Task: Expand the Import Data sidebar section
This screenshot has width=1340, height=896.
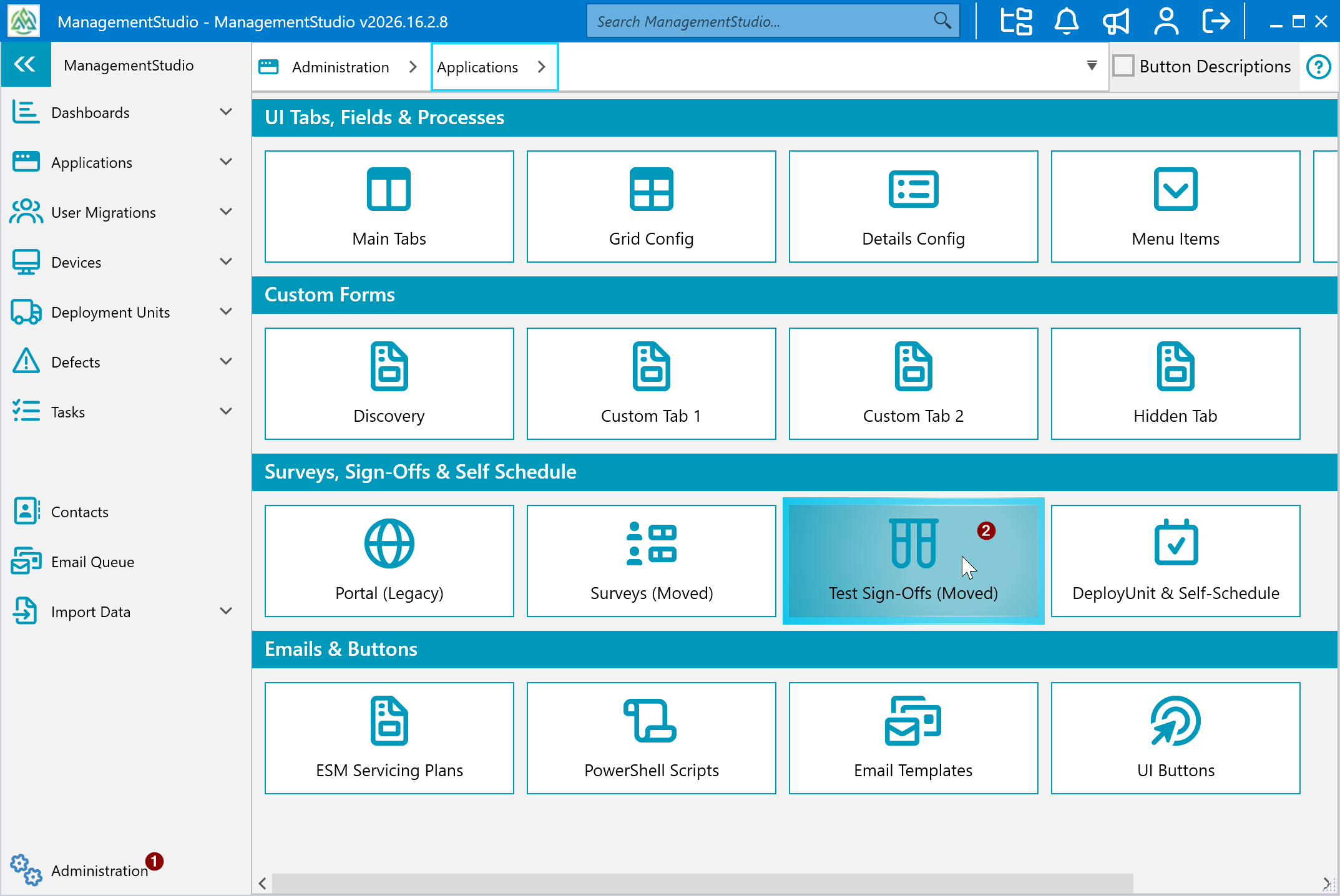Action: (226, 611)
